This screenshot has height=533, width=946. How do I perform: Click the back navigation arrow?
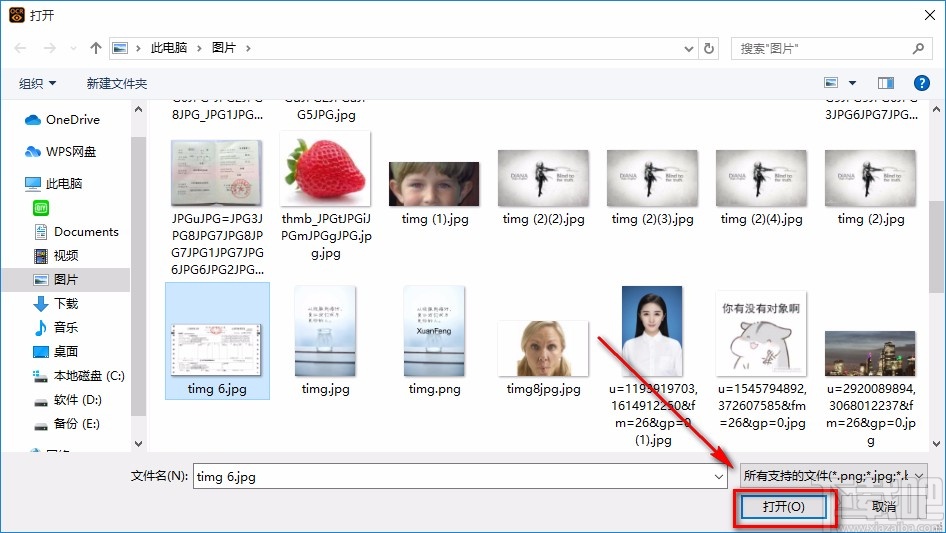pos(20,48)
